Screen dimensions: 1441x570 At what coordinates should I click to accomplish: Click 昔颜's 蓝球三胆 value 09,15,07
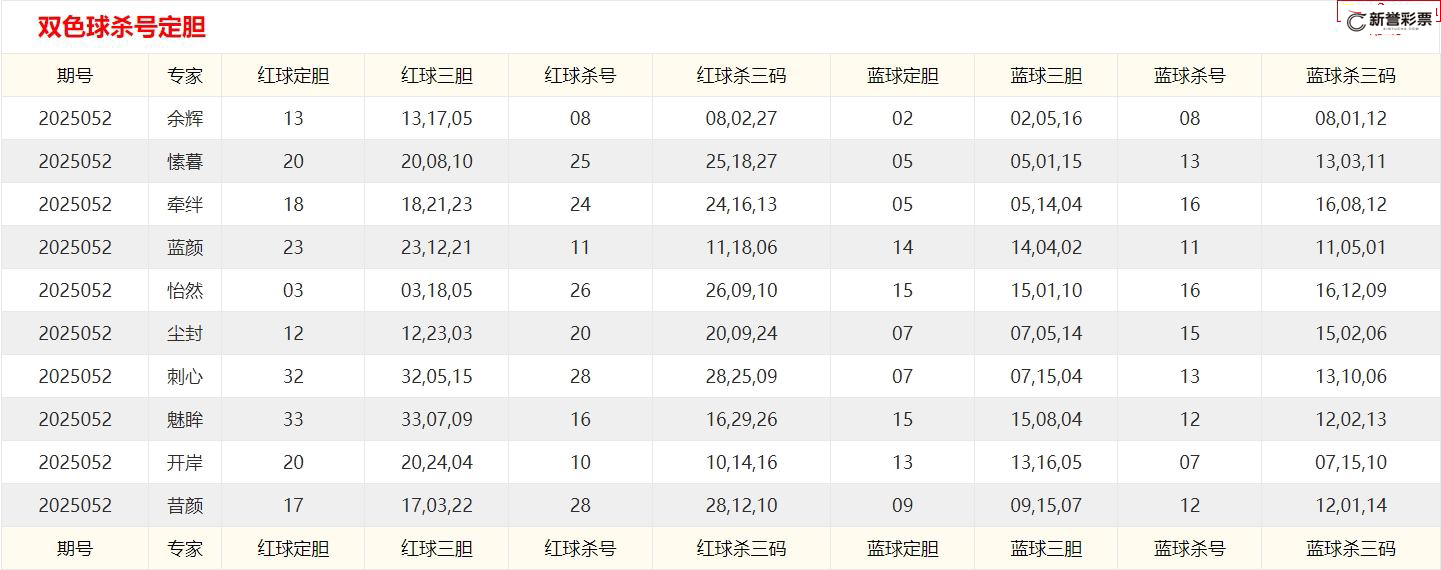[1046, 505]
